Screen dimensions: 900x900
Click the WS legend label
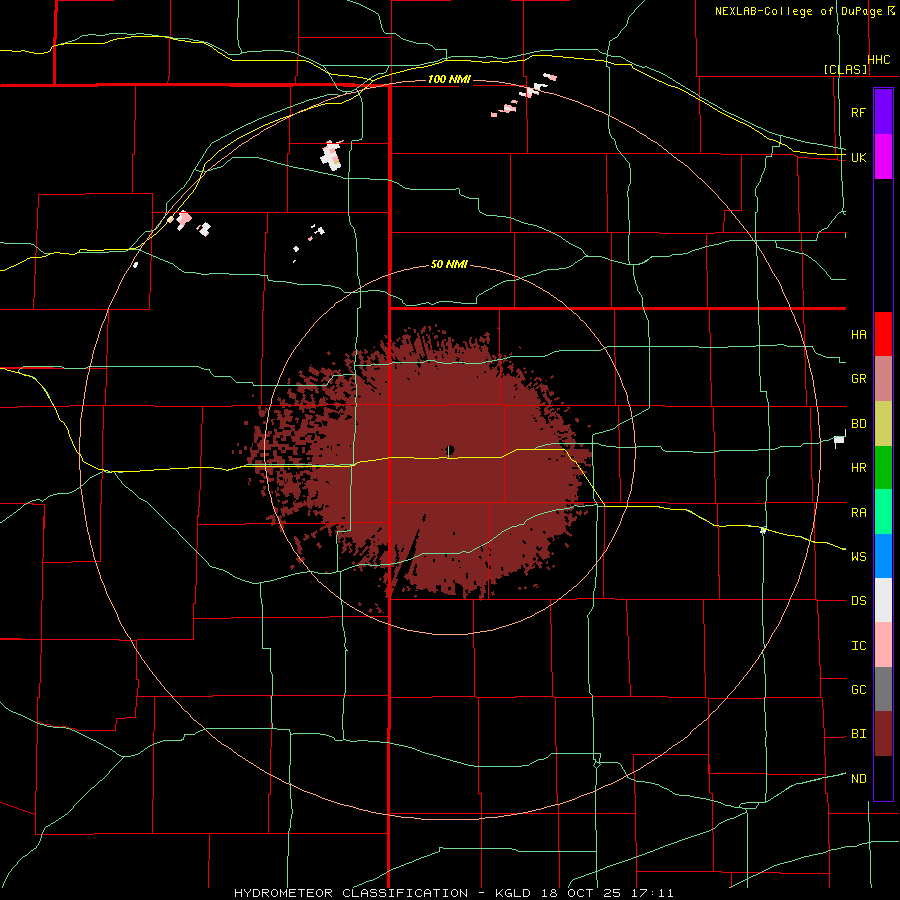pos(858,556)
